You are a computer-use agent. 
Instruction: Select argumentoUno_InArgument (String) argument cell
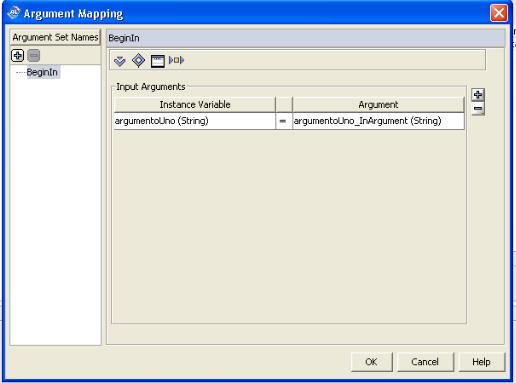(378, 121)
